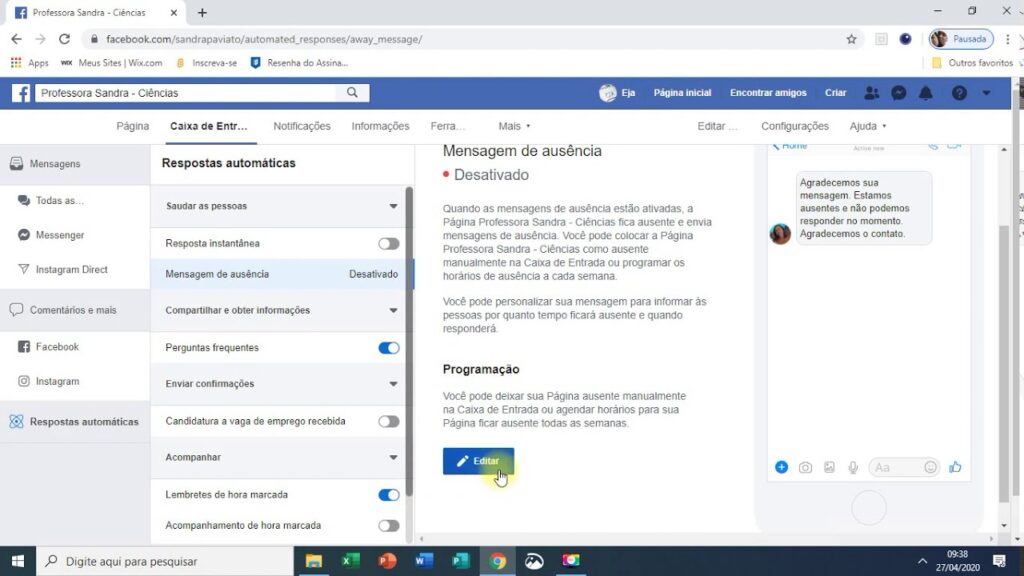The image size is (1024, 576).
Task: Select Mensagem de ausência row
Action: click(281, 274)
